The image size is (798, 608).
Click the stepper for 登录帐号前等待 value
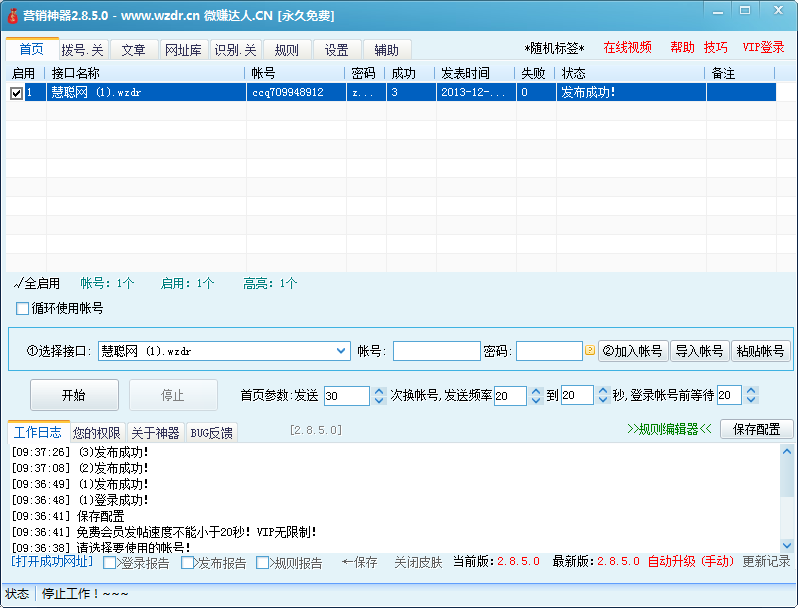[x=751, y=395]
